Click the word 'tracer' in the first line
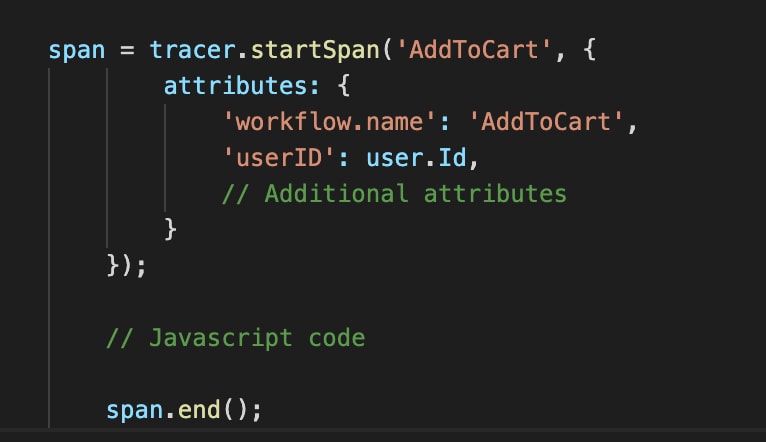The width and height of the screenshot is (766, 442). pos(192,50)
